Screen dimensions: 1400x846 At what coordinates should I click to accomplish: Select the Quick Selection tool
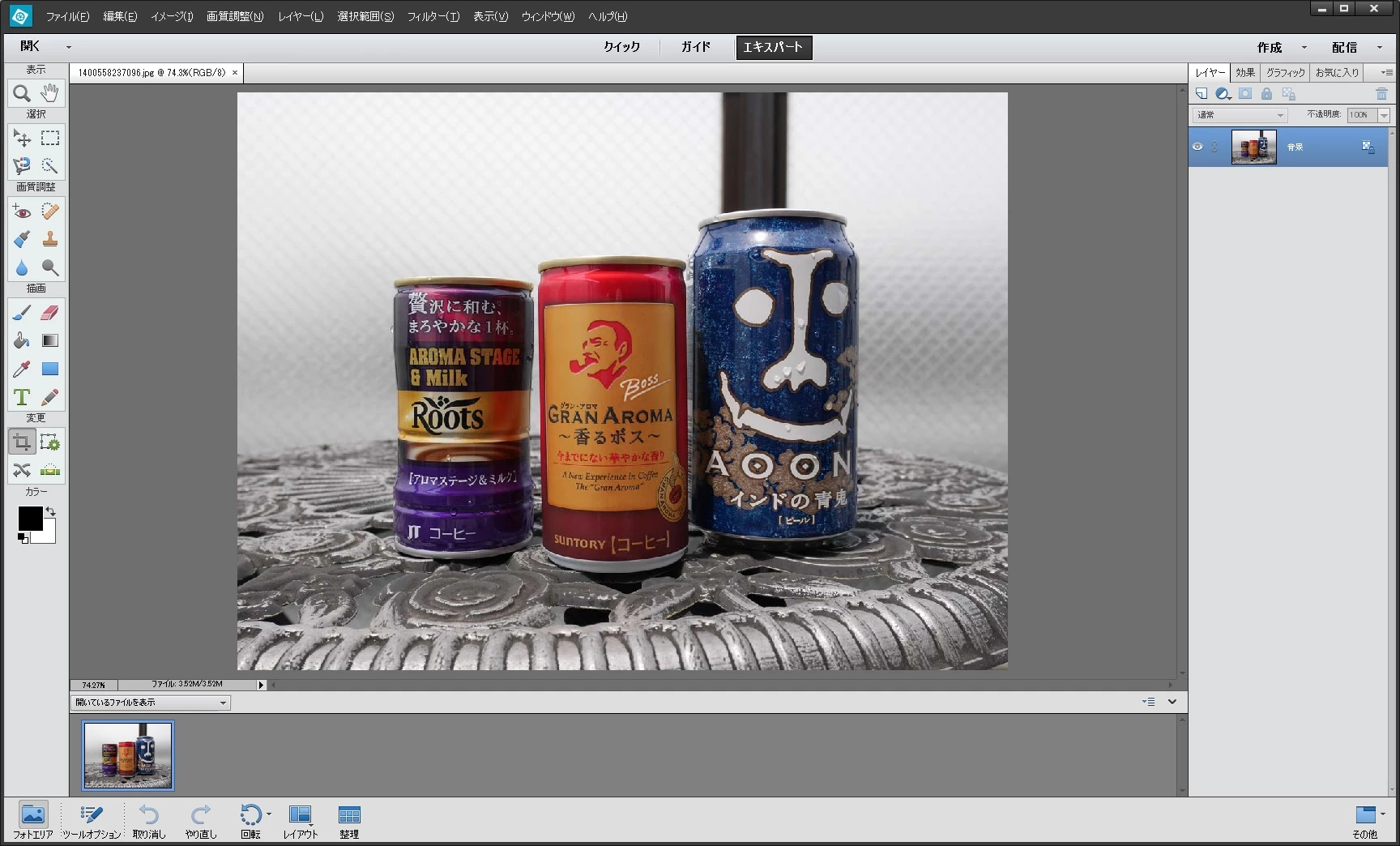pos(50,166)
